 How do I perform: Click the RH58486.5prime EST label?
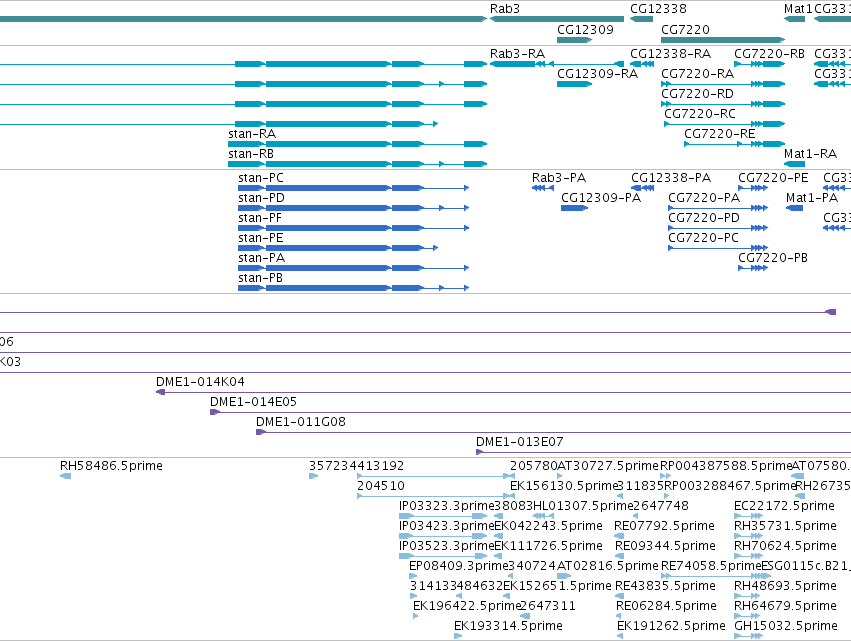111,466
